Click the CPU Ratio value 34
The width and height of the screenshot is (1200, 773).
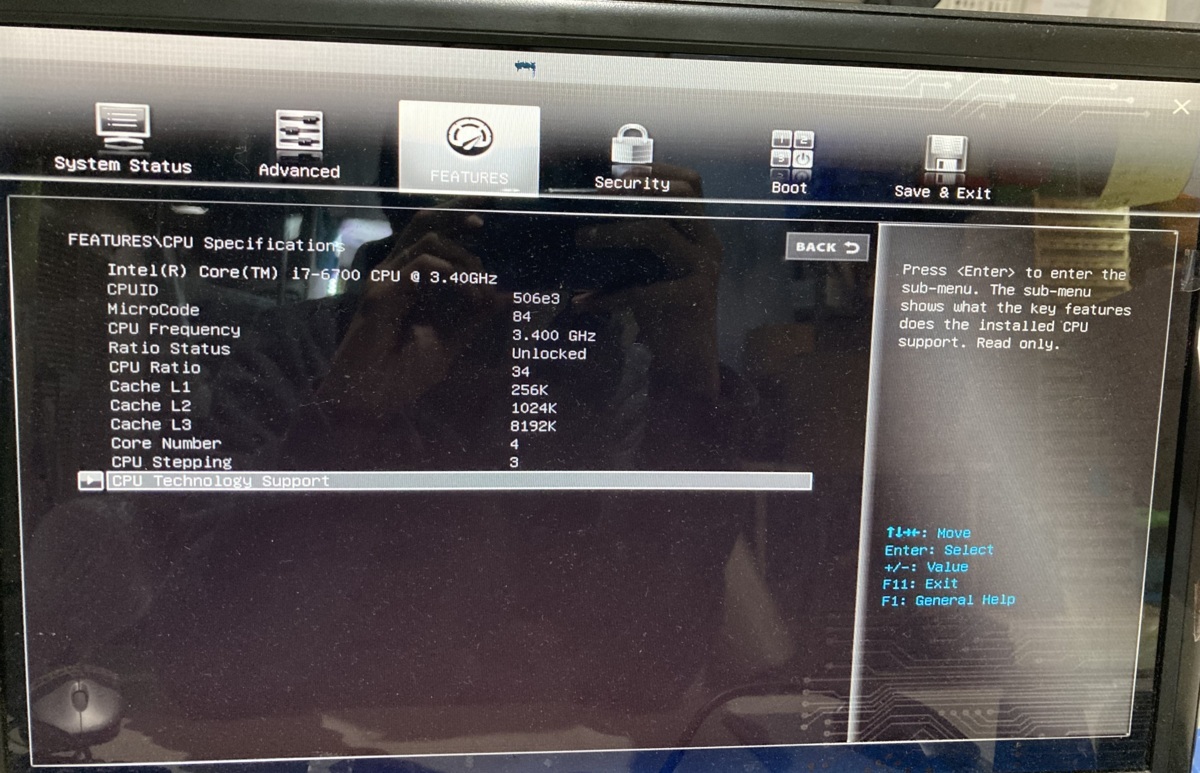[x=521, y=372]
